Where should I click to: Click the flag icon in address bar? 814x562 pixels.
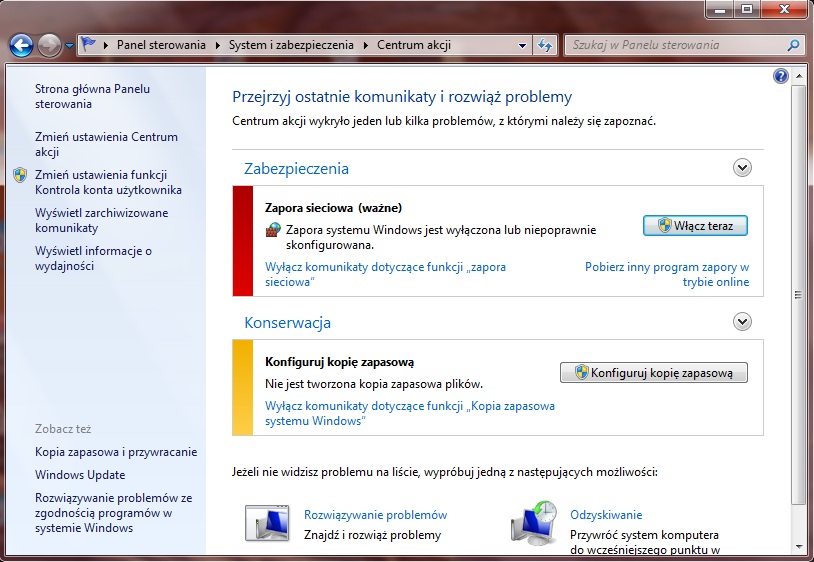point(88,45)
